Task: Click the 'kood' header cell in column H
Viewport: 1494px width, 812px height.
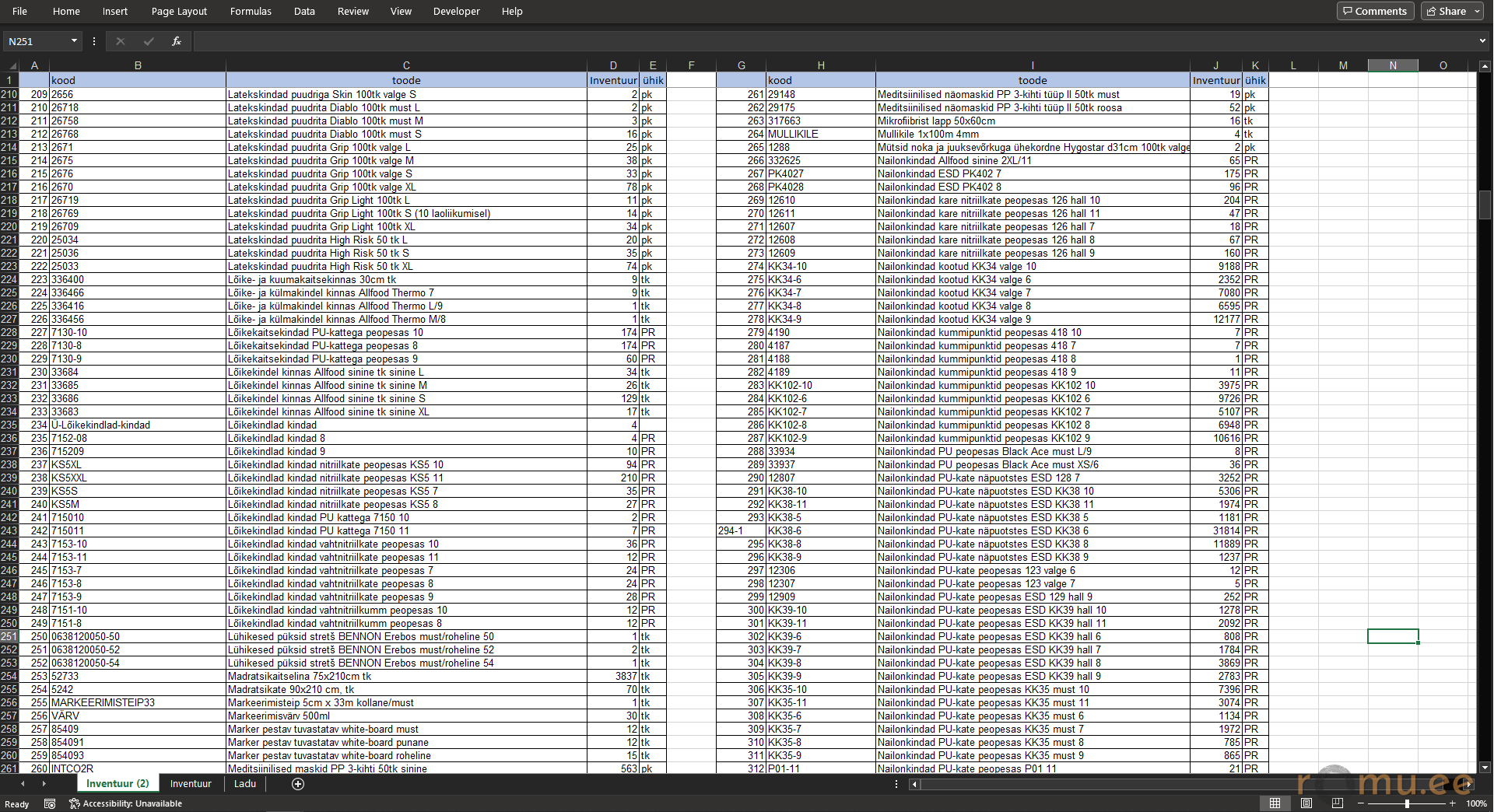Action: click(821, 80)
